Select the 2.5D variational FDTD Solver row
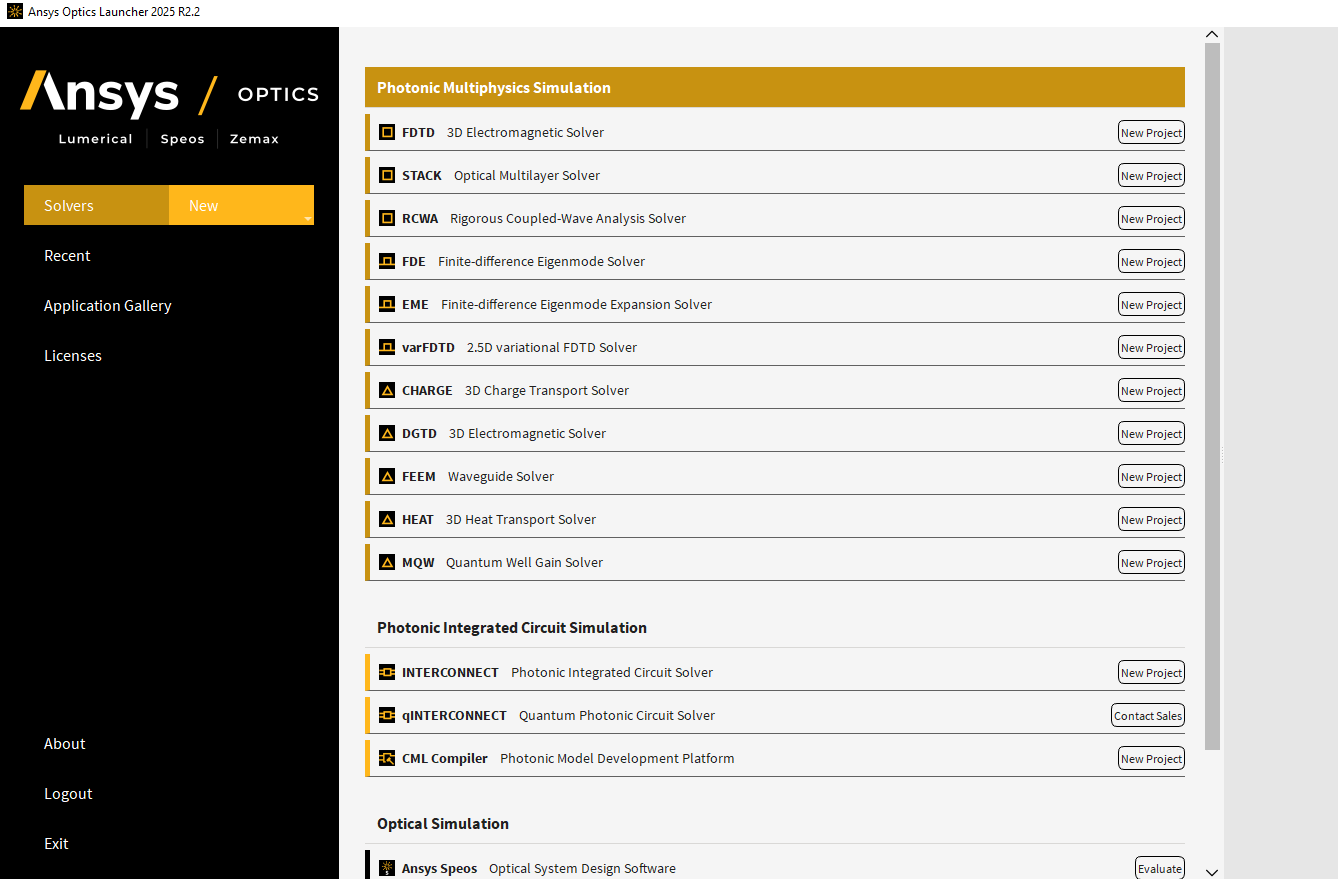The image size is (1340, 879). point(775,347)
